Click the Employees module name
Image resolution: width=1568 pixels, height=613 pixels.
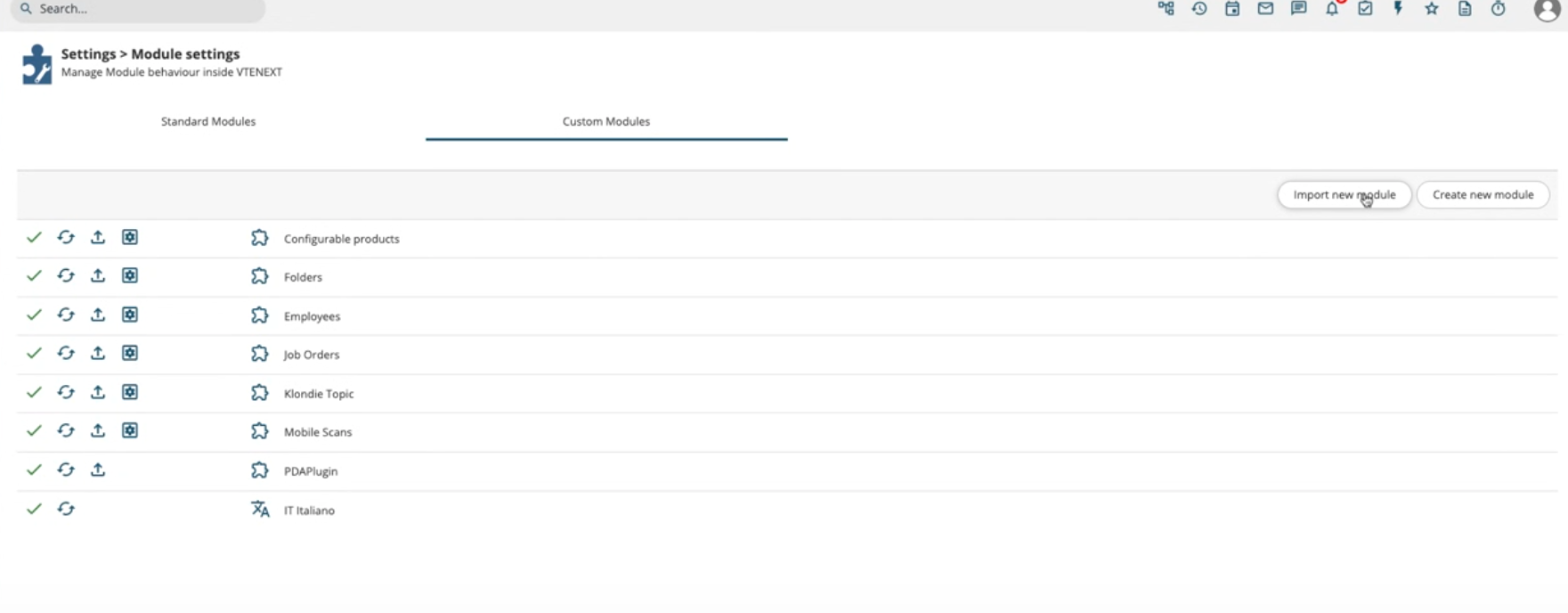pos(312,316)
